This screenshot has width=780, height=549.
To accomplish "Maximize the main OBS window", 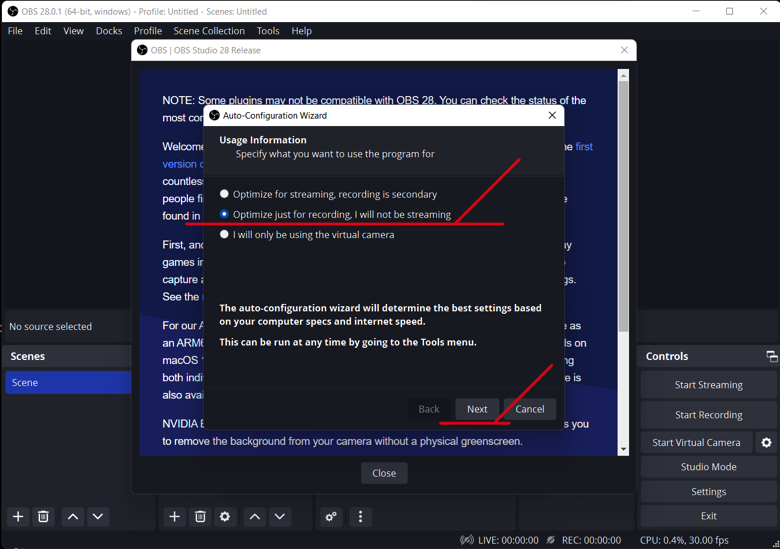I will [729, 11].
